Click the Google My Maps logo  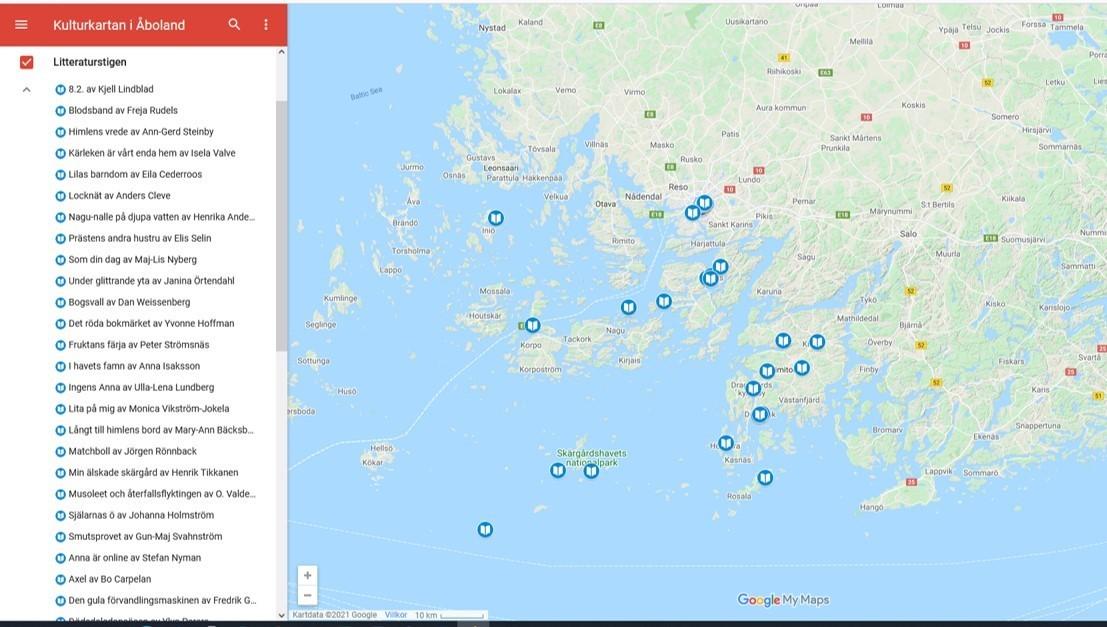pos(783,600)
